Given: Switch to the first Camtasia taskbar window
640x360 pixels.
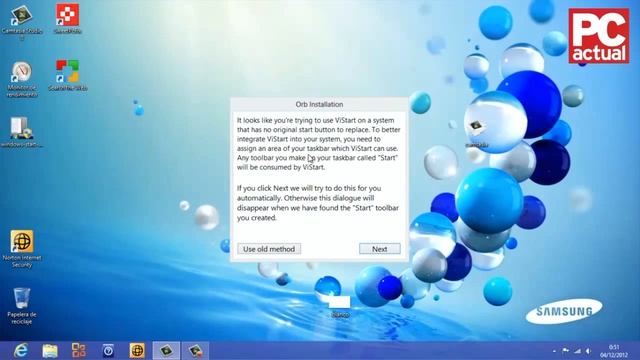Looking at the screenshot, I should (166, 351).
